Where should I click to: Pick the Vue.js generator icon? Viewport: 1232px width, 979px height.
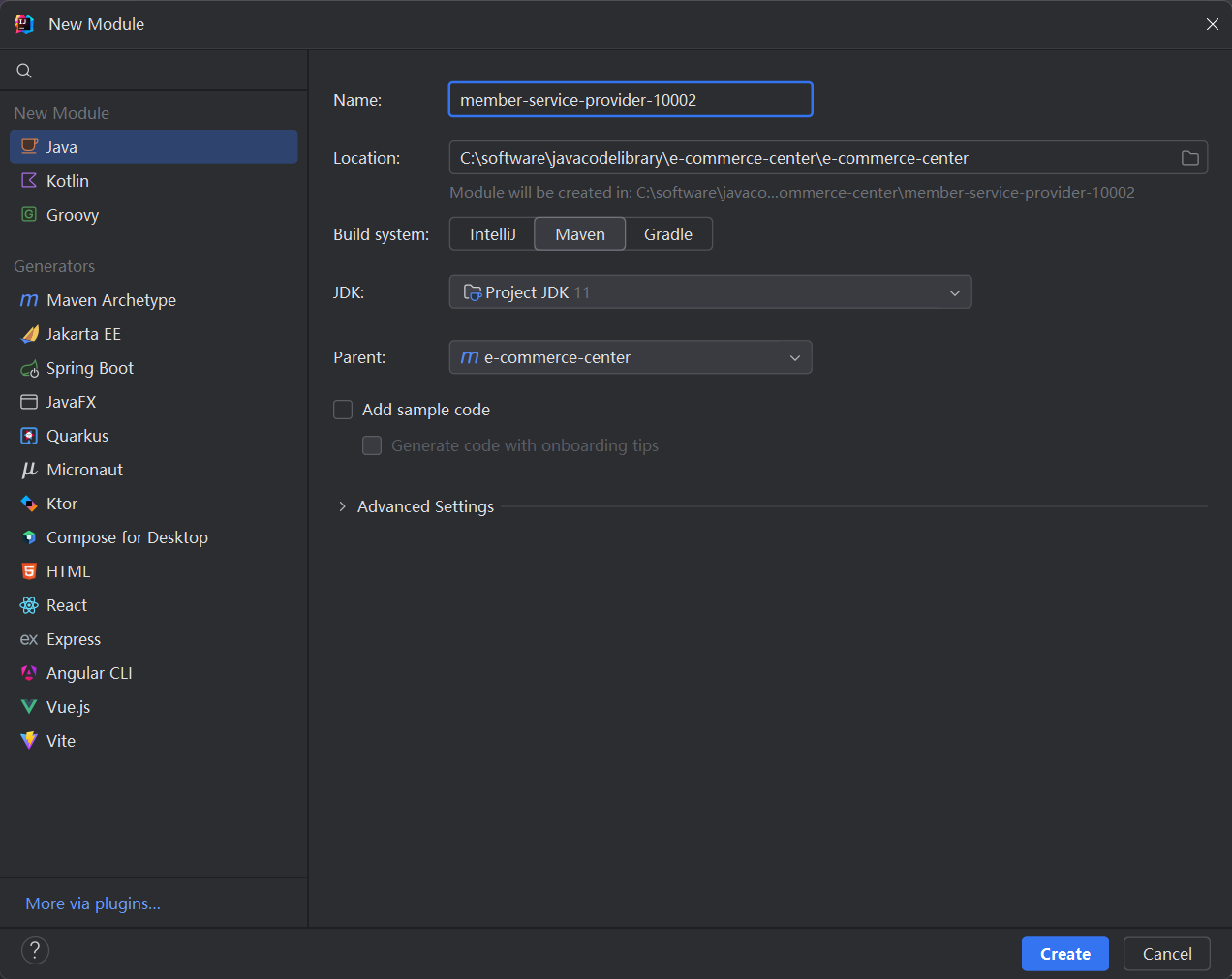tap(29, 708)
